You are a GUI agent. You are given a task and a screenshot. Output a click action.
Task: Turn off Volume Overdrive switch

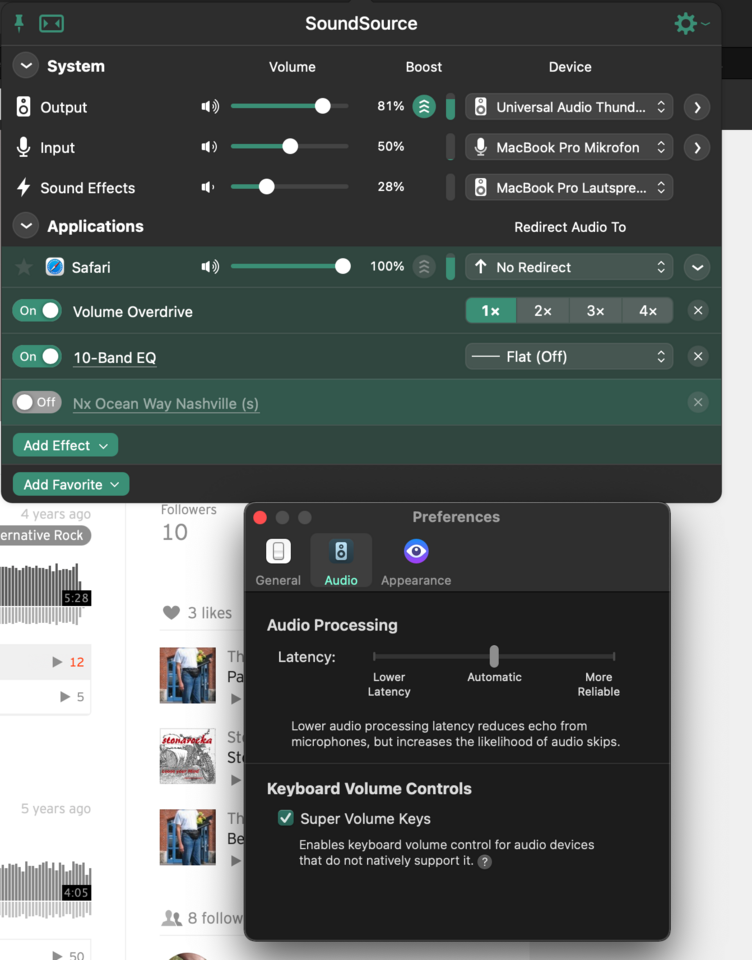click(x=37, y=310)
